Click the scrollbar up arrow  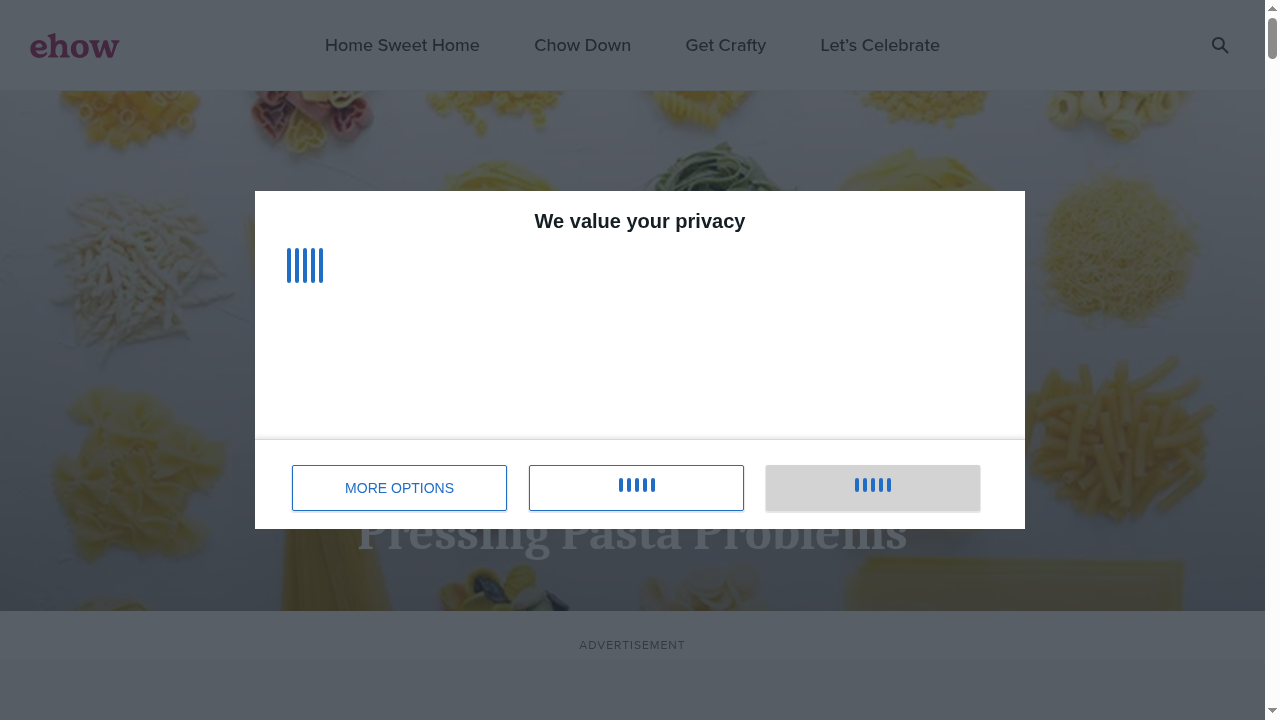pos(1272,8)
